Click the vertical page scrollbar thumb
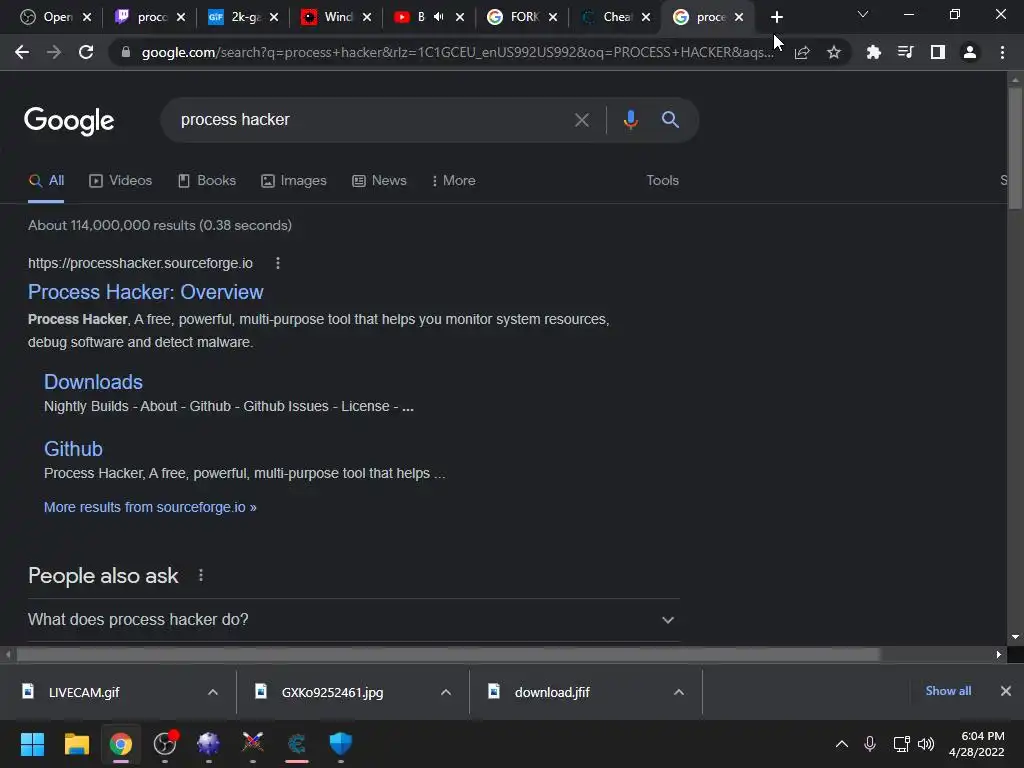Image resolution: width=1024 pixels, height=768 pixels. (x=1015, y=148)
